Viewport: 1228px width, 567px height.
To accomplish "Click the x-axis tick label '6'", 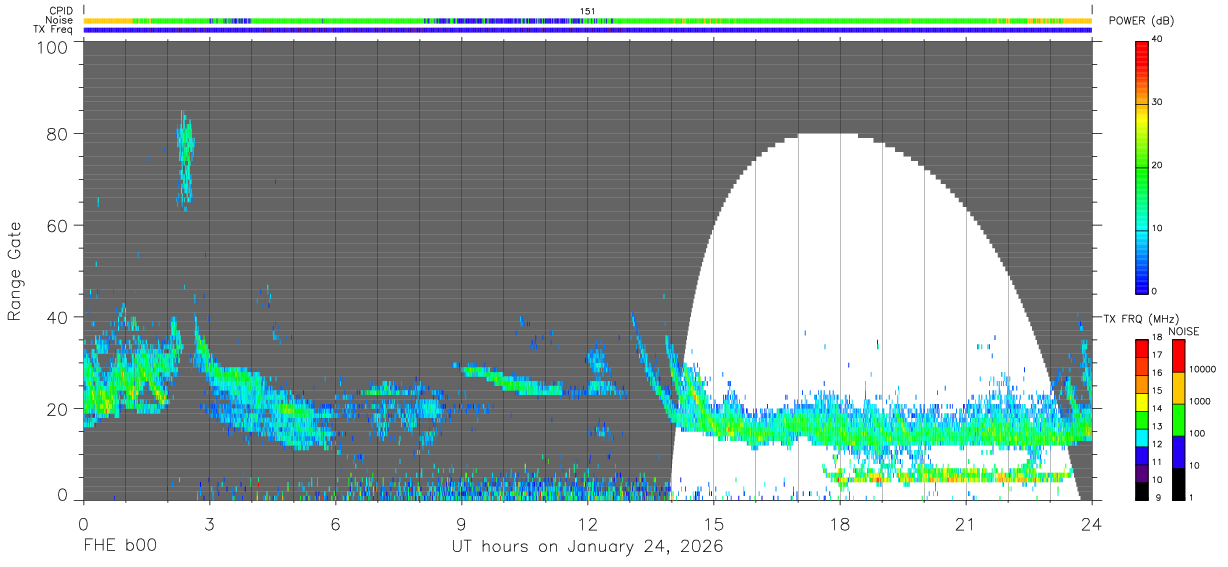I will (x=335, y=523).
